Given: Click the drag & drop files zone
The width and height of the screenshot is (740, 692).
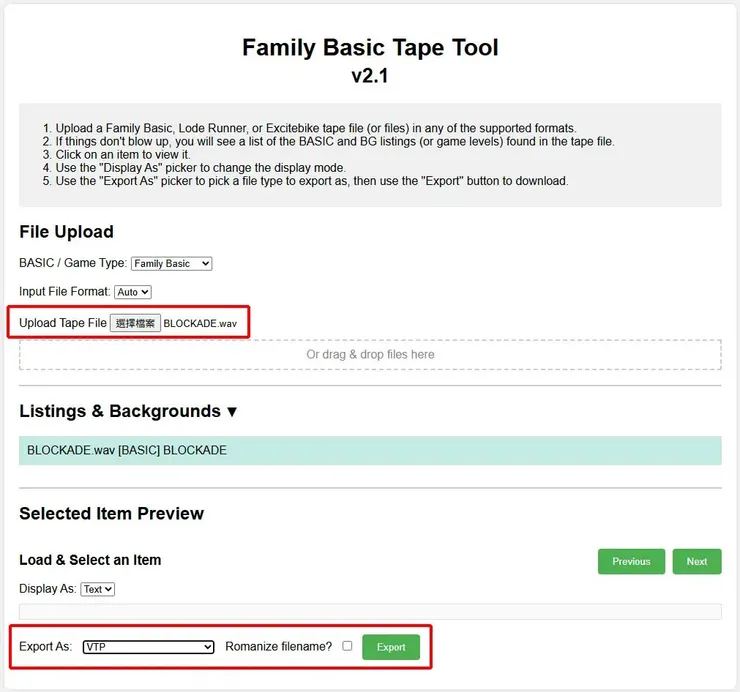Looking at the screenshot, I should [x=370, y=354].
